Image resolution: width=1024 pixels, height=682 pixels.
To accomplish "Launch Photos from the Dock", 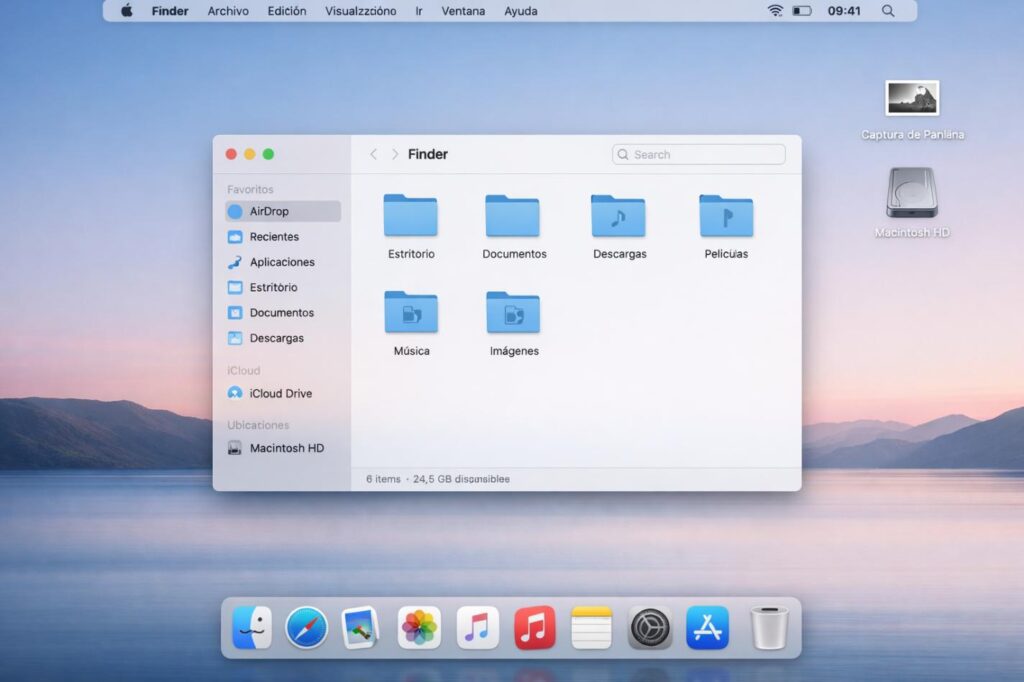I will pyautogui.click(x=419, y=628).
